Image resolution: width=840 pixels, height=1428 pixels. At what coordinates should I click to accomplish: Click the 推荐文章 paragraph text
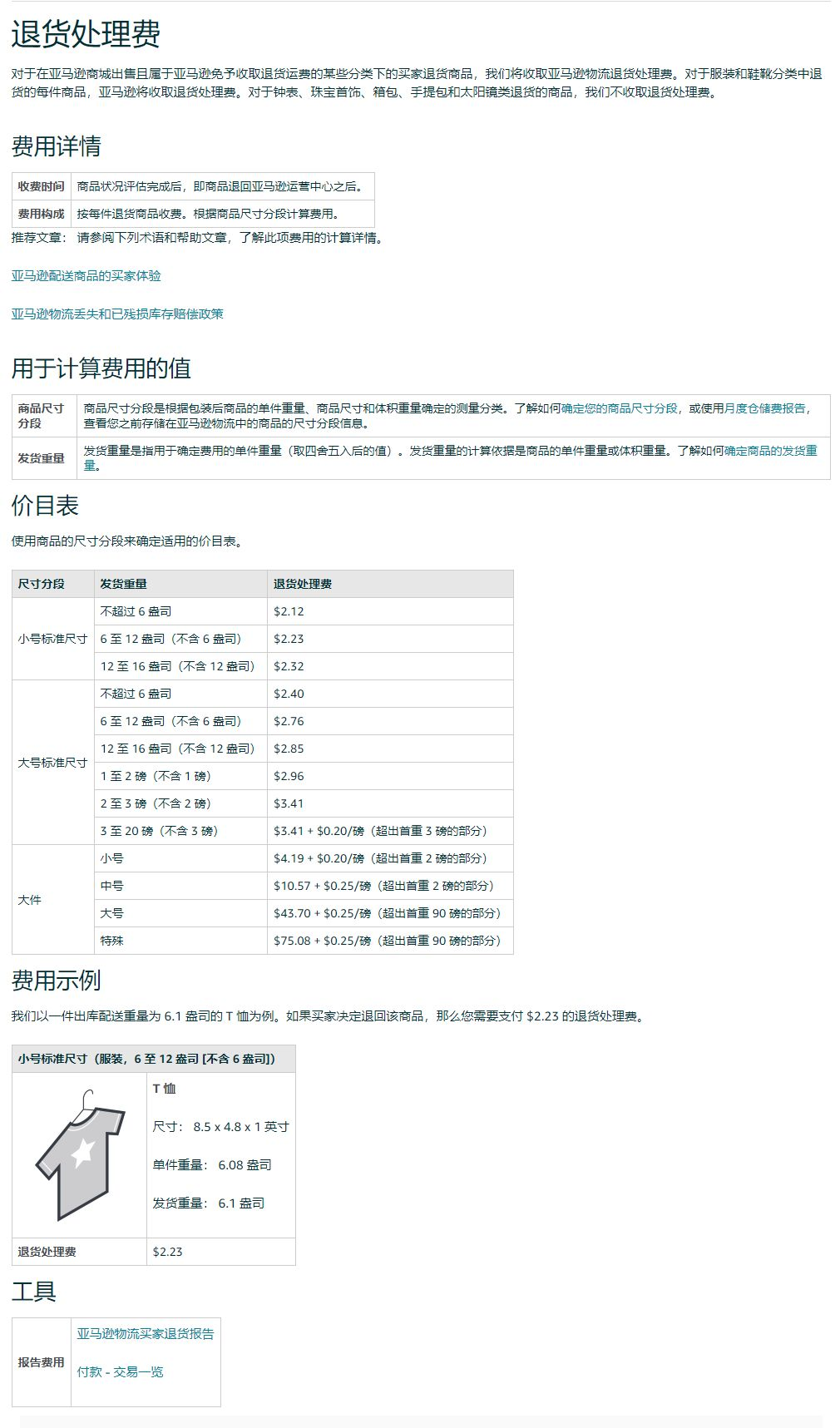[x=198, y=238]
